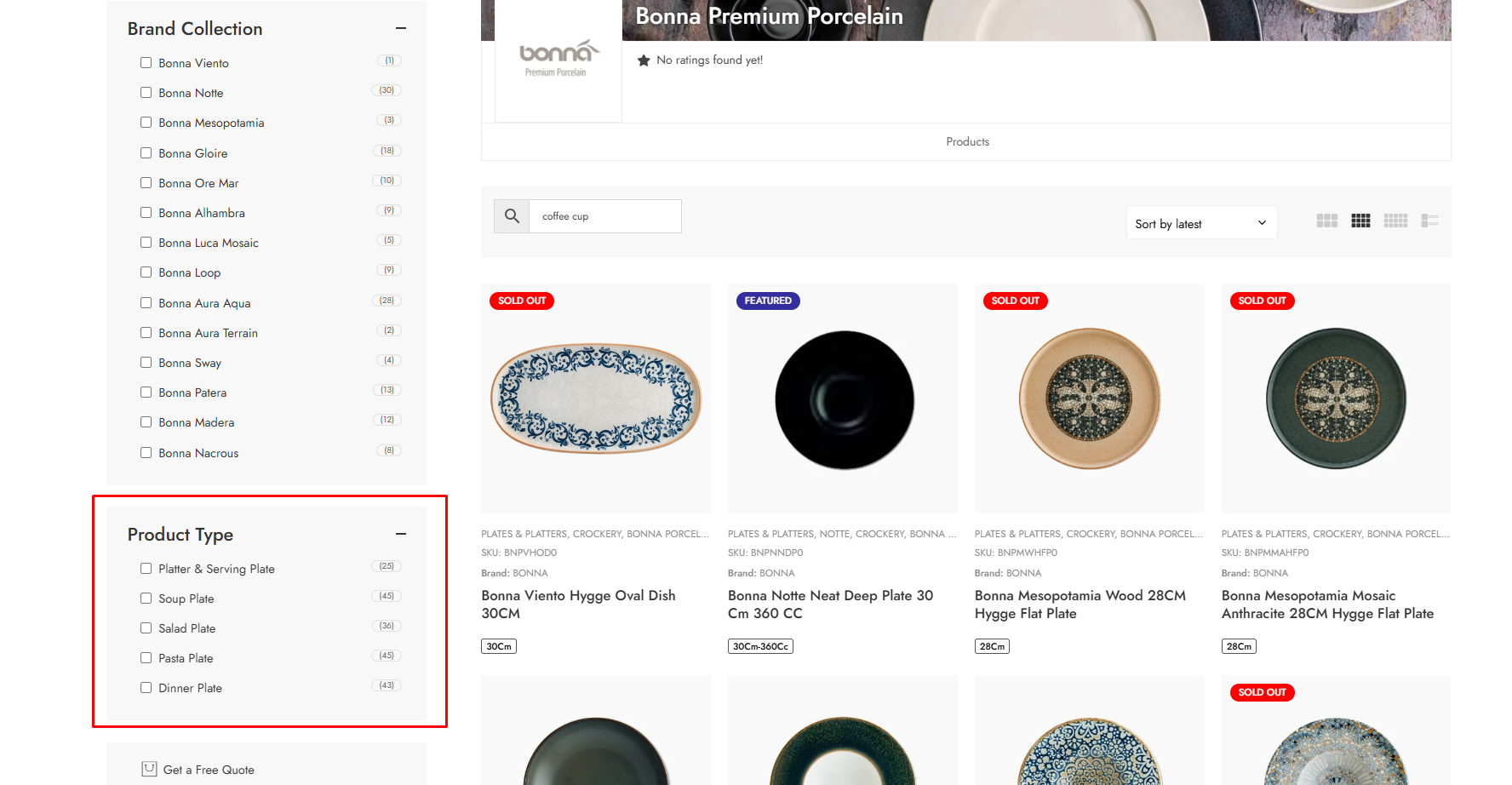Check the Bonna Luca Mosaic filter

(146, 243)
